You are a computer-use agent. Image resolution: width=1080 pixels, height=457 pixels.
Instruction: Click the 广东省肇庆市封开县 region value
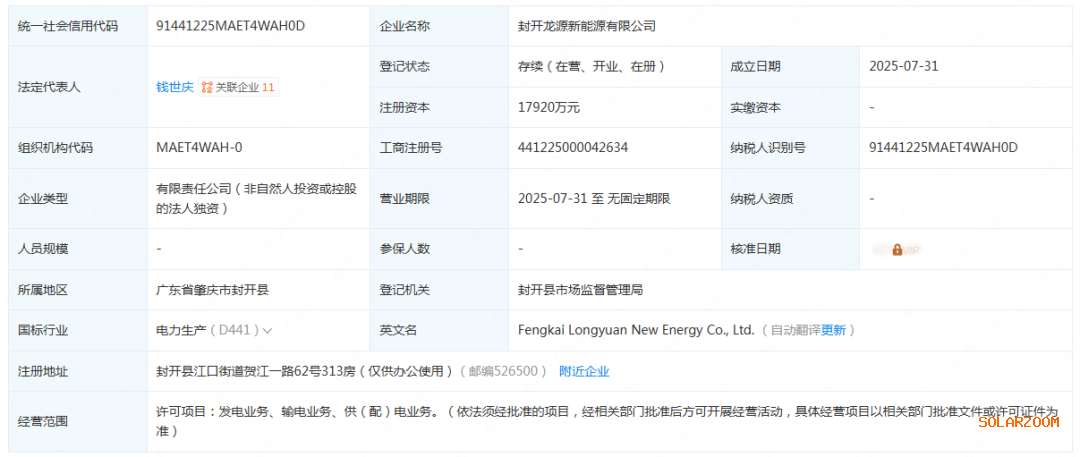click(212, 290)
